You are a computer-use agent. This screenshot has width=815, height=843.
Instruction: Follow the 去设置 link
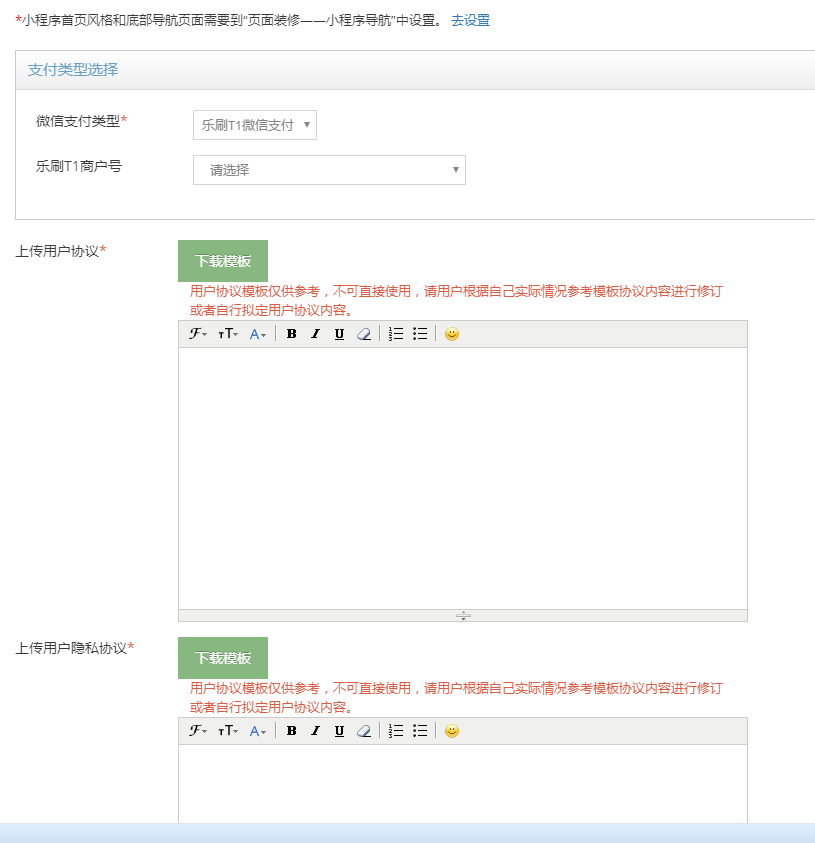pyautogui.click(x=470, y=20)
